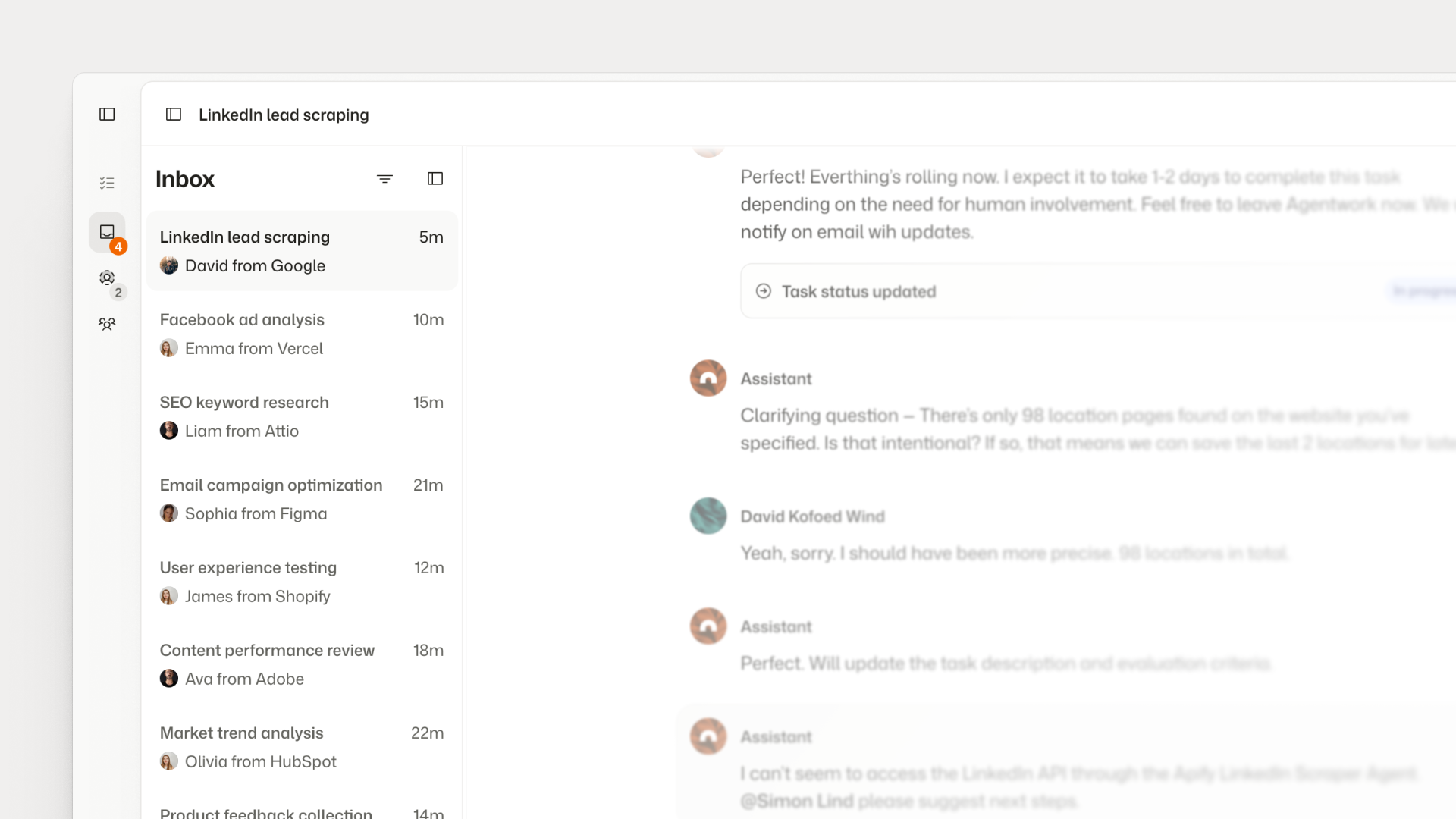Screen dimensions: 1456x819
Task: Click the Task status updated card
Action: click(1097, 291)
